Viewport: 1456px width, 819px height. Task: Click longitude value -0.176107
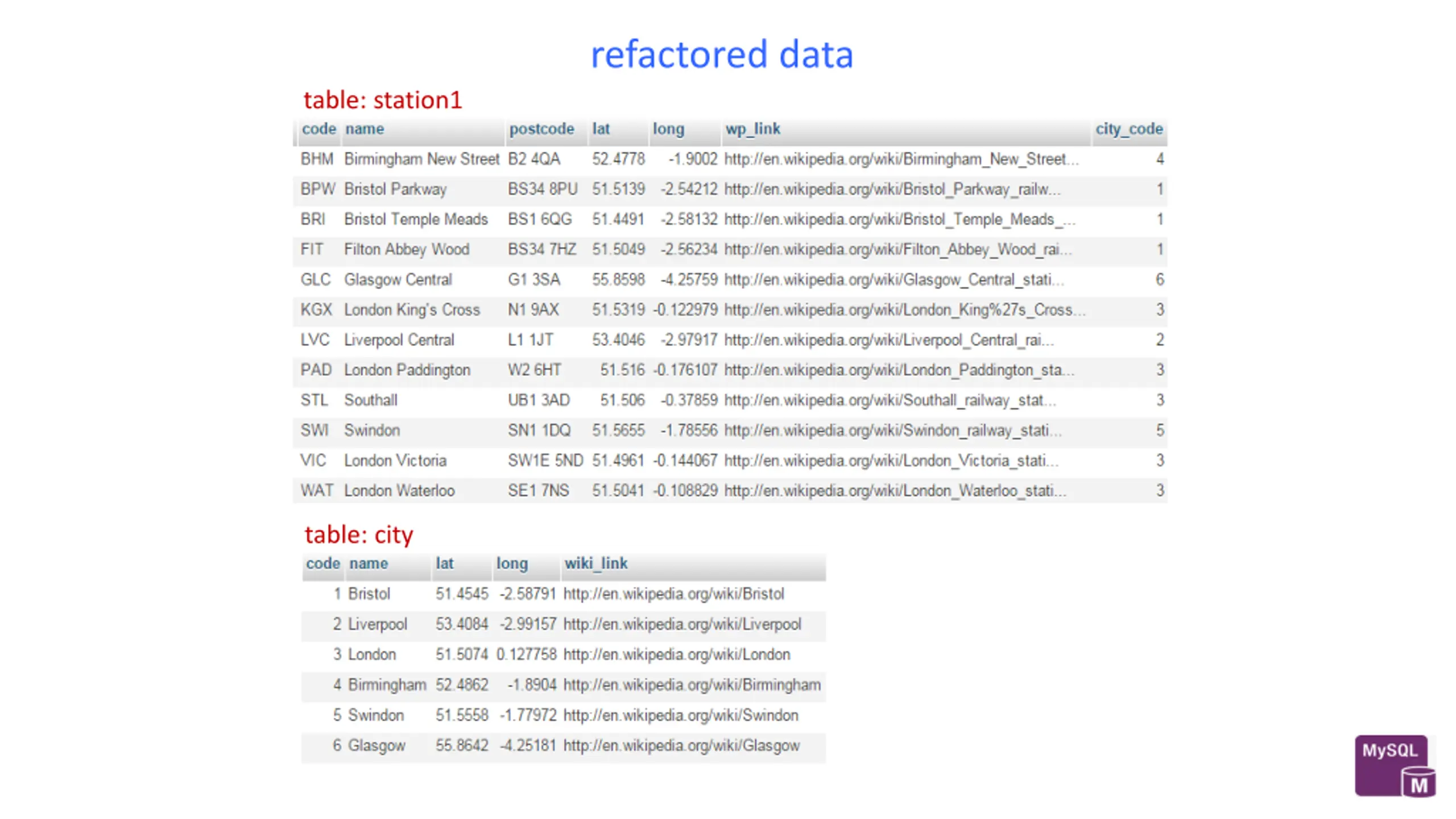[685, 370]
